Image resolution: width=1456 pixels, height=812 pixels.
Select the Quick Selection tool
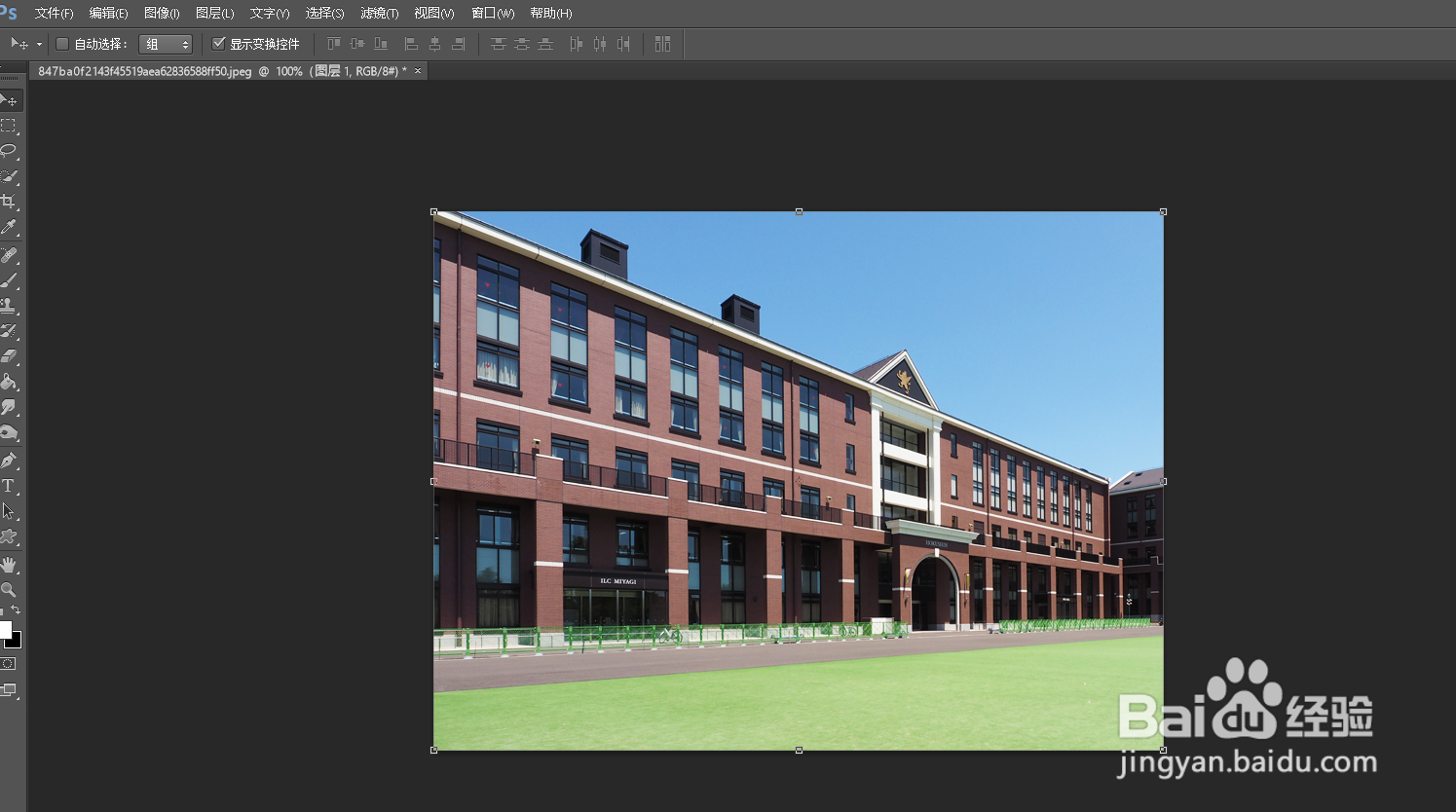[x=9, y=176]
